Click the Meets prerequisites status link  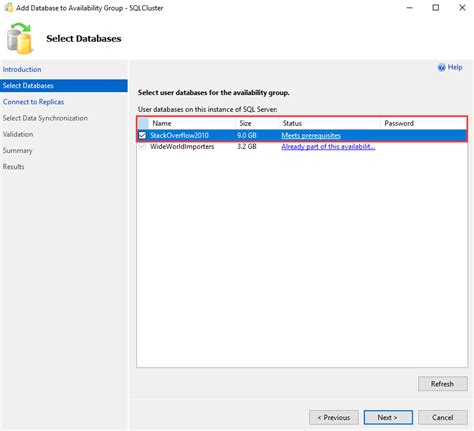tap(311, 136)
